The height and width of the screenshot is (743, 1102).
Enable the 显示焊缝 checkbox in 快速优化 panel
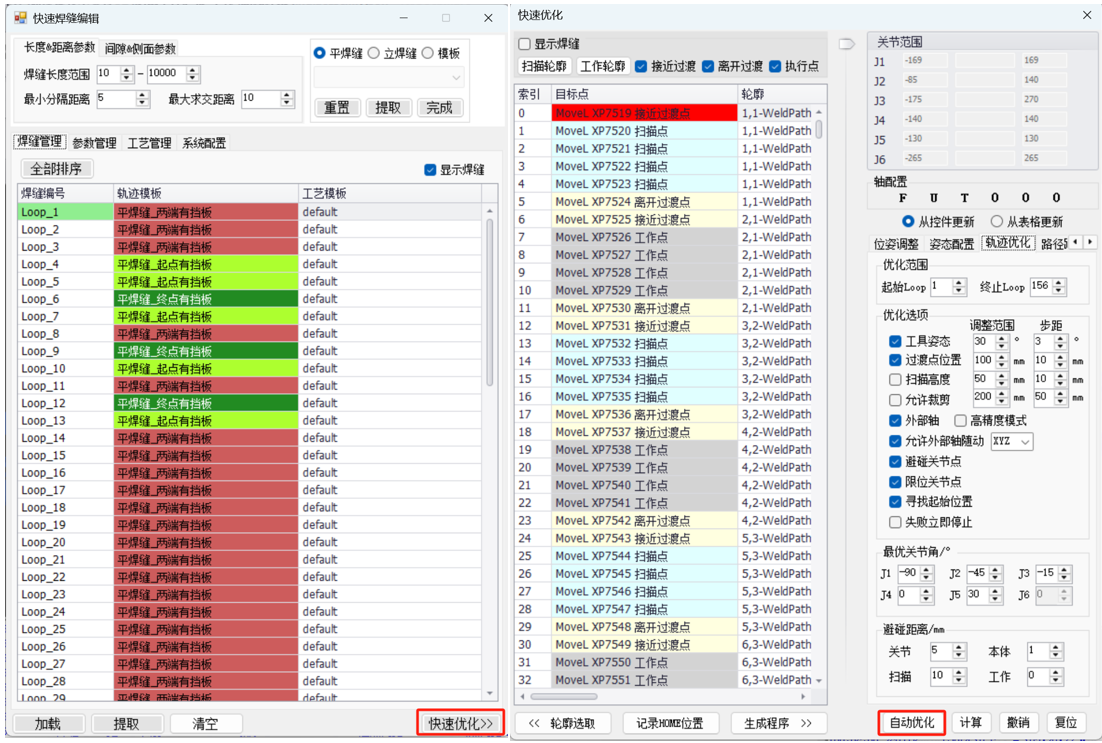[x=525, y=44]
